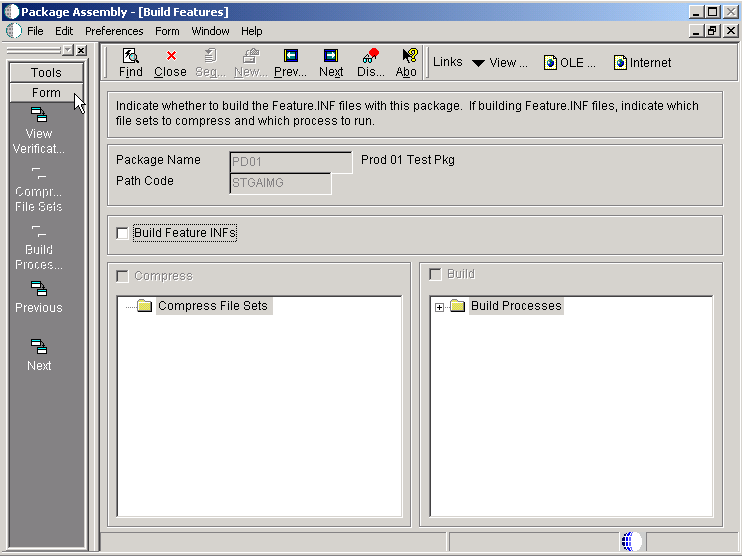Open the Preferences menu
The height and width of the screenshot is (556, 742).
[x=114, y=31]
